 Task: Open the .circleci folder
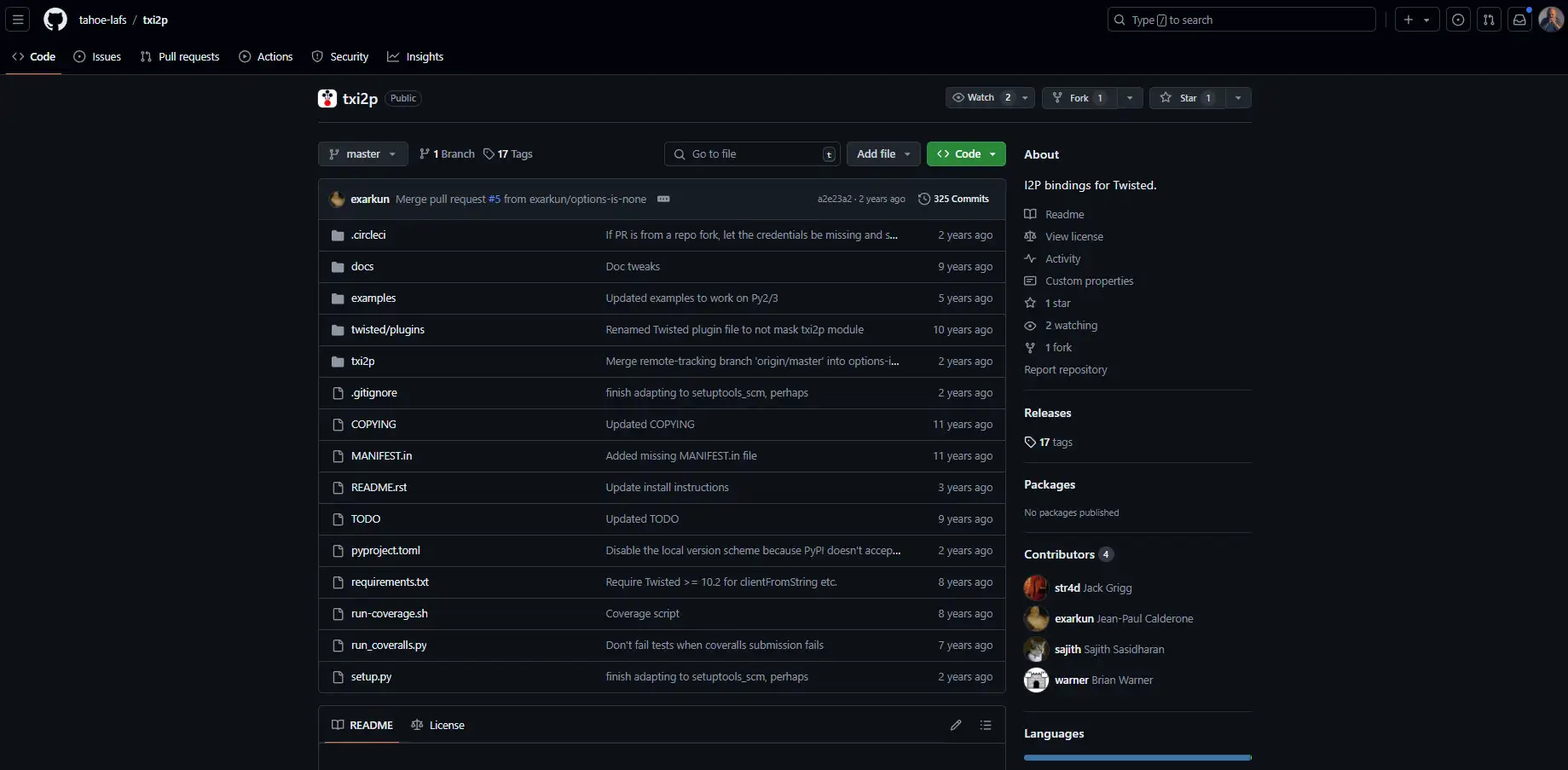(x=368, y=235)
